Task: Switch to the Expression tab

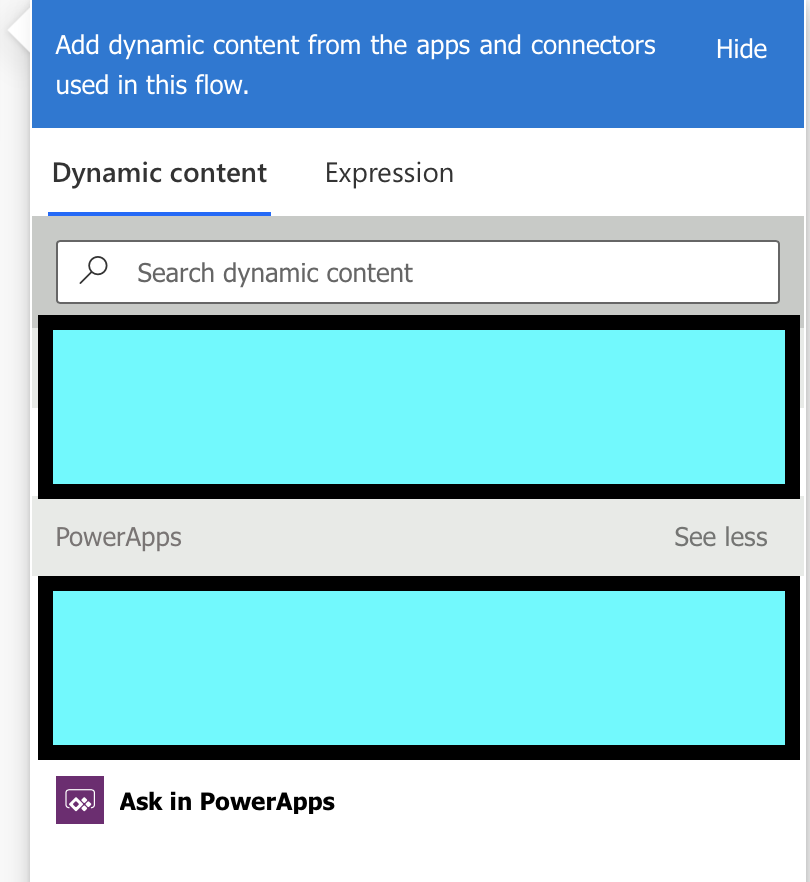Action: point(389,173)
